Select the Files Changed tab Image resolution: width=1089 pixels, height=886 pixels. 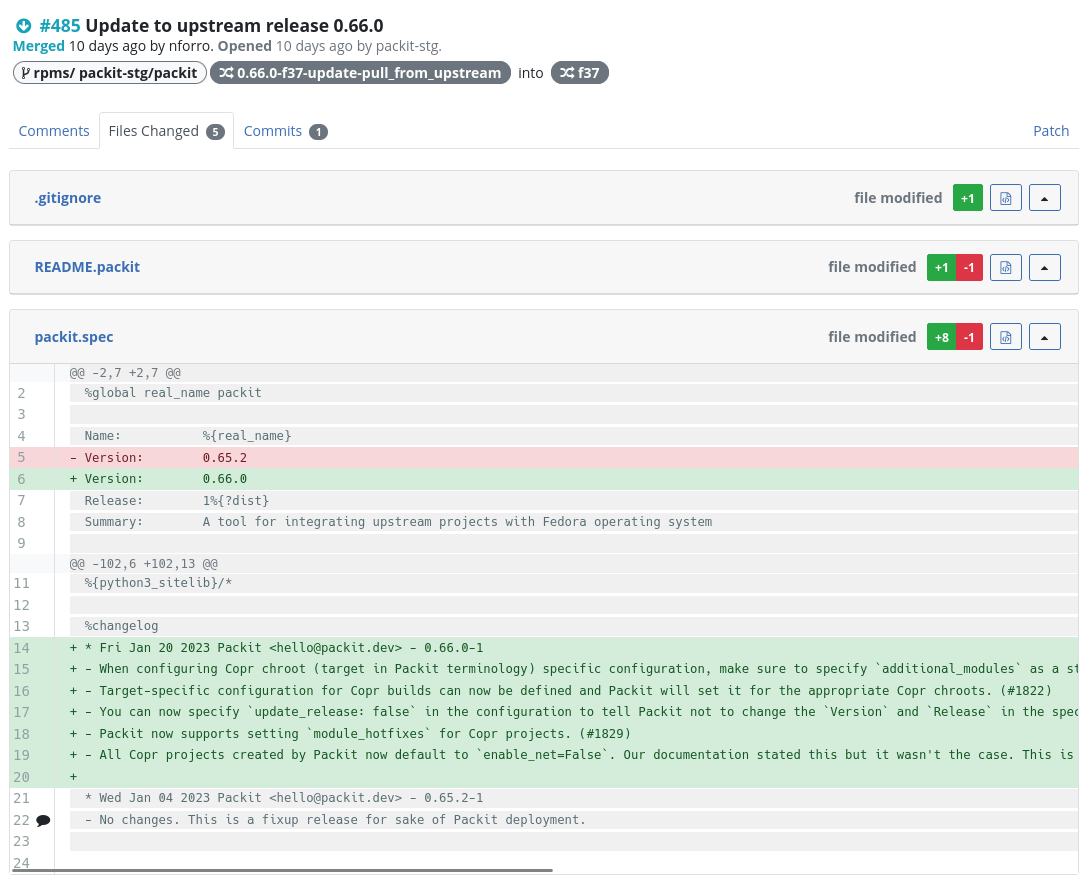(x=165, y=131)
